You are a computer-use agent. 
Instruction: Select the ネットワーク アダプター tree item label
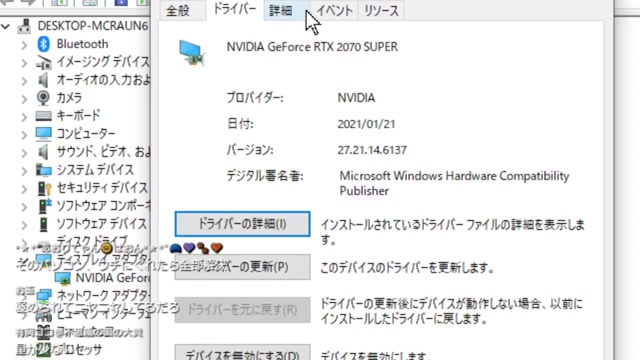click(x=103, y=295)
